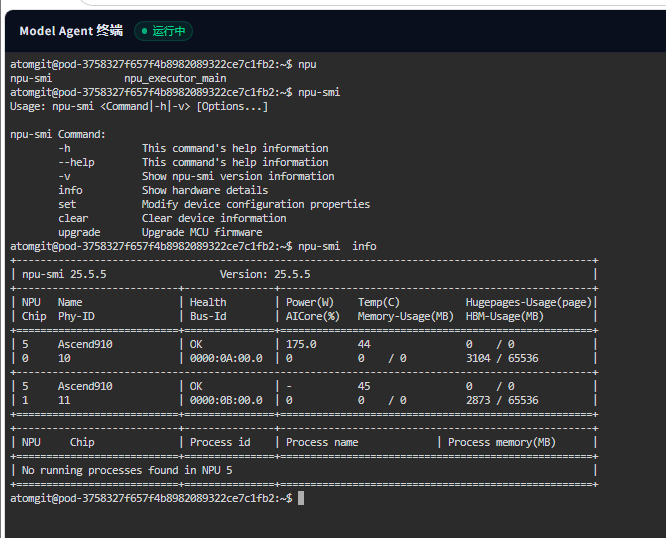Click HBM usage 2873 / 65536
Viewport: 666px width, 538px height.
point(502,400)
